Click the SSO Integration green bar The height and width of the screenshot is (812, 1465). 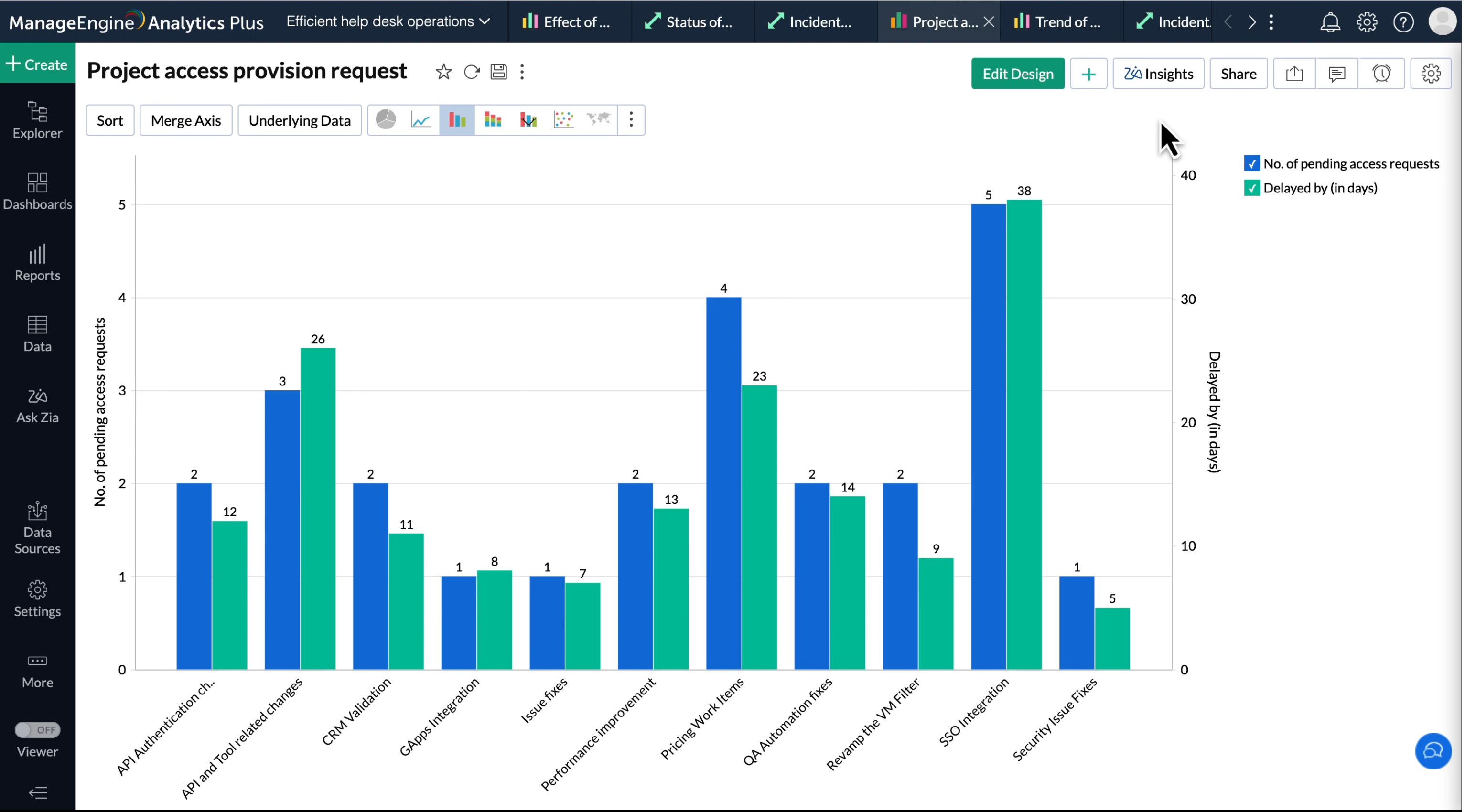click(1025, 435)
